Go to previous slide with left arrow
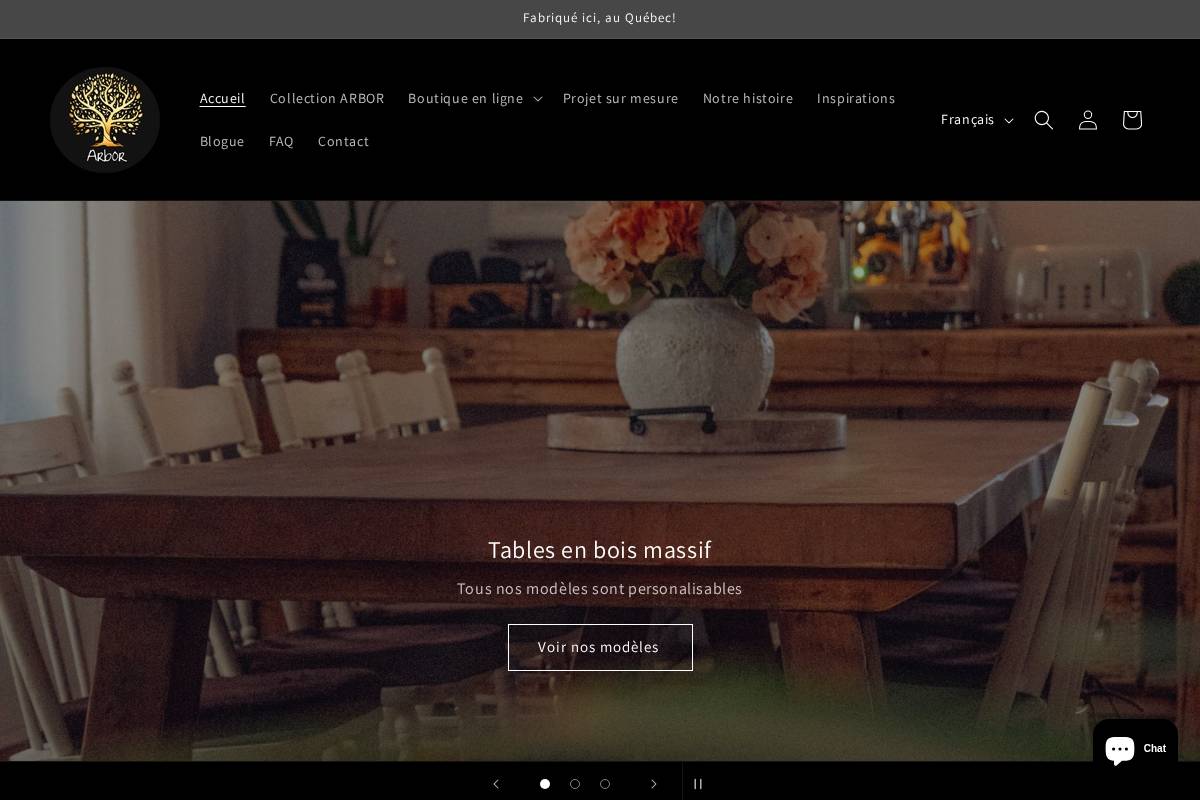The image size is (1200, 800). point(496,784)
